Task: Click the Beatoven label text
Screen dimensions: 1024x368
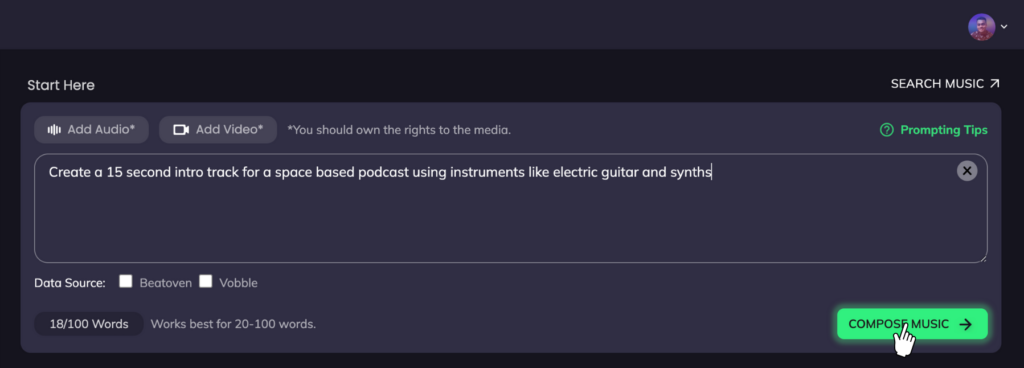Action: (166, 283)
